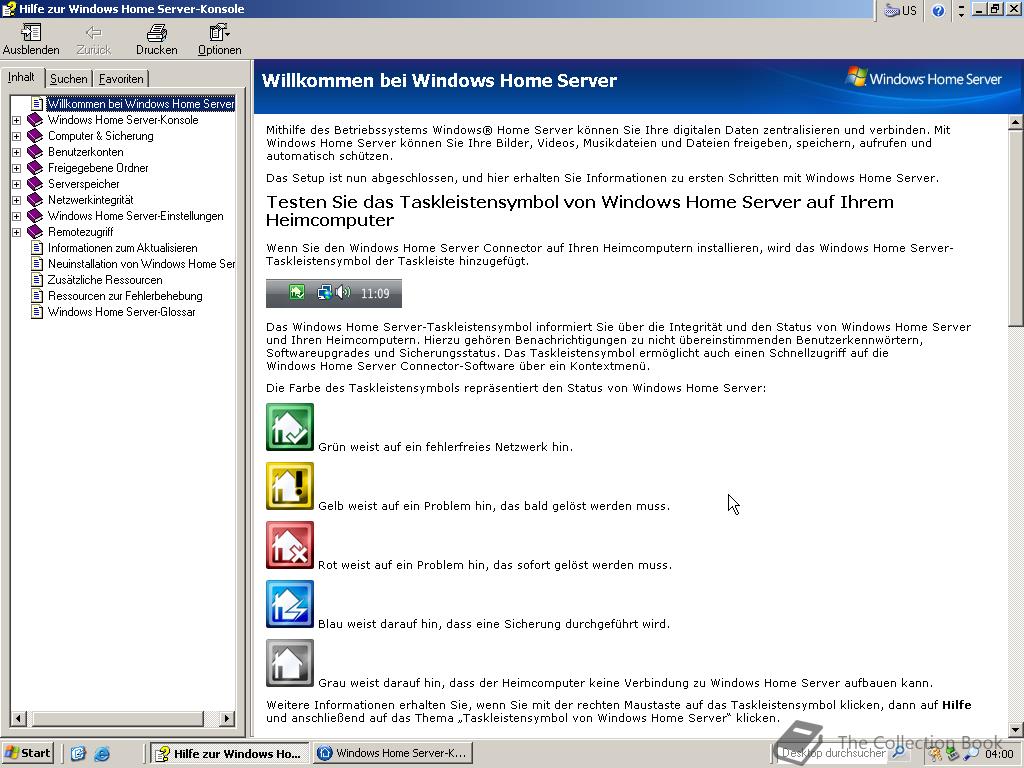Click the green network-healthy status icon

290,427
